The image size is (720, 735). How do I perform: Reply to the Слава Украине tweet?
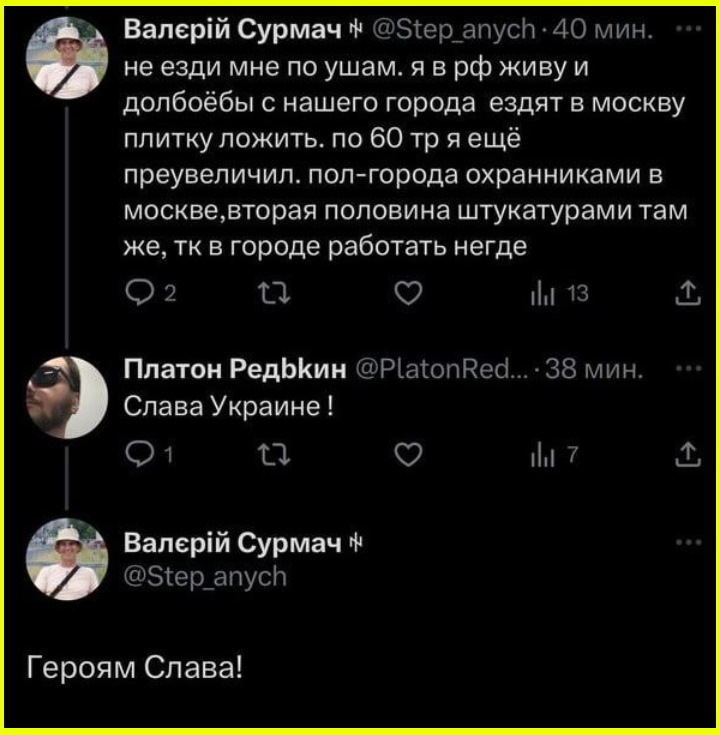click(x=150, y=455)
